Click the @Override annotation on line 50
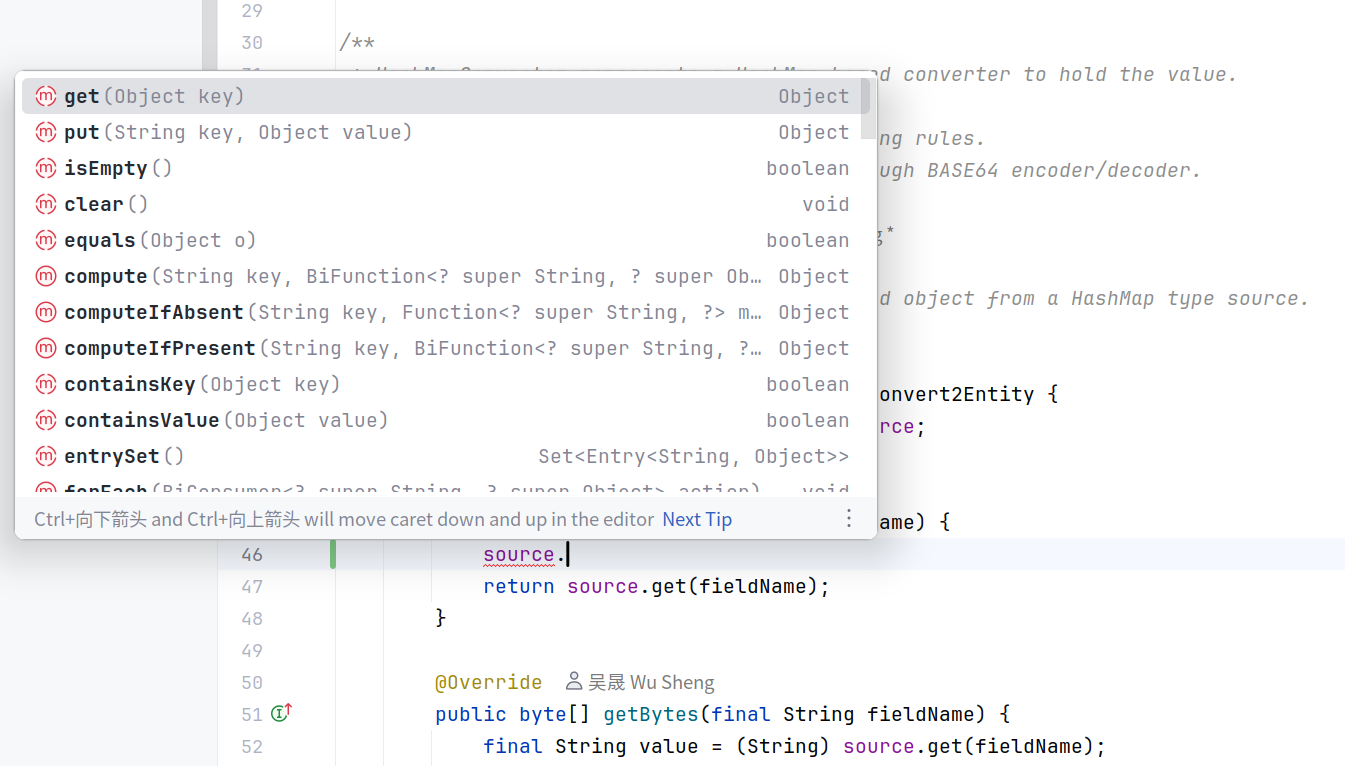This screenshot has height=766, width=1345. 488,683
